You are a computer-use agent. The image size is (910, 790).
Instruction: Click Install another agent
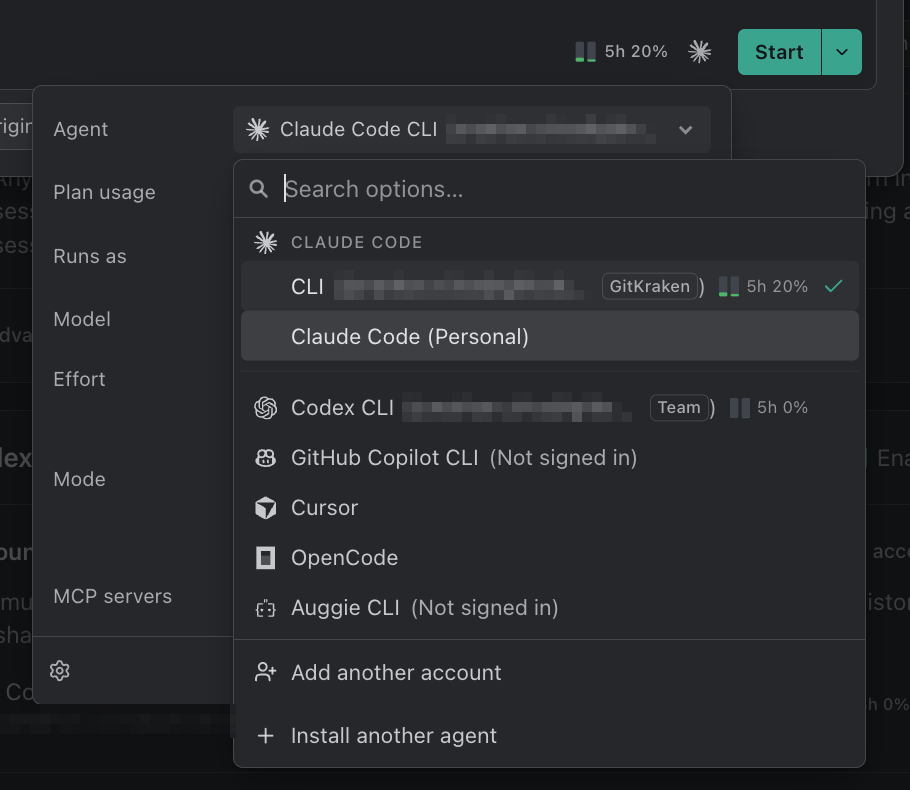point(550,735)
